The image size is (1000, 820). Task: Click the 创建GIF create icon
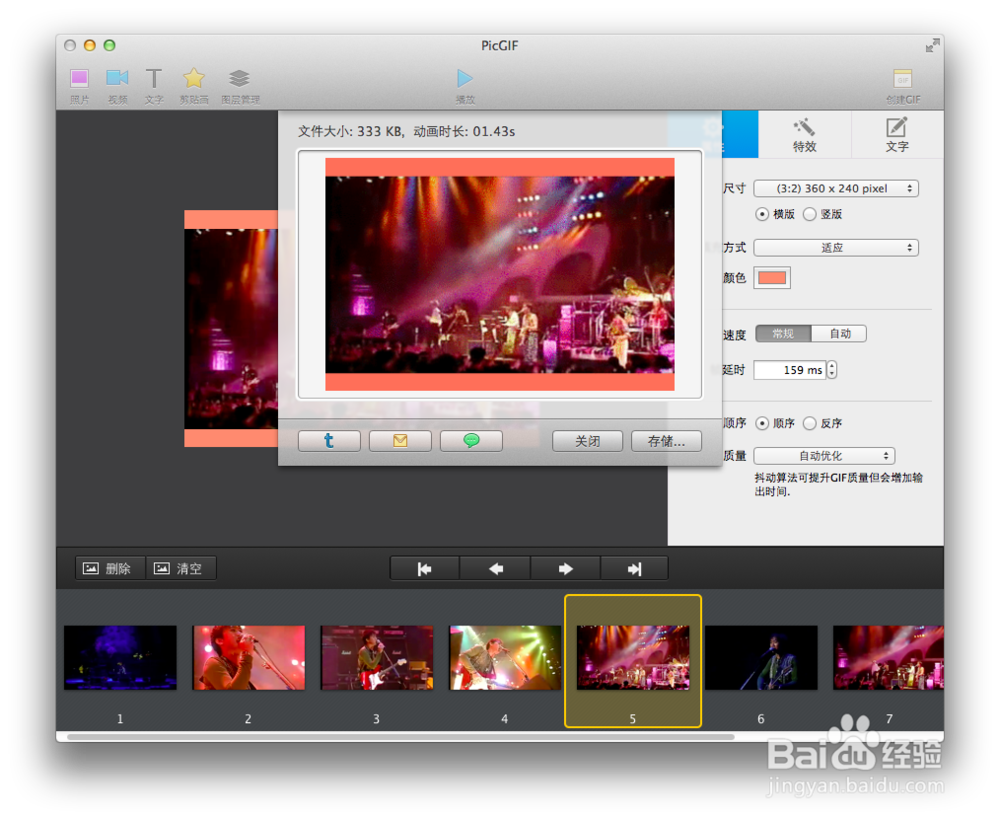click(902, 85)
